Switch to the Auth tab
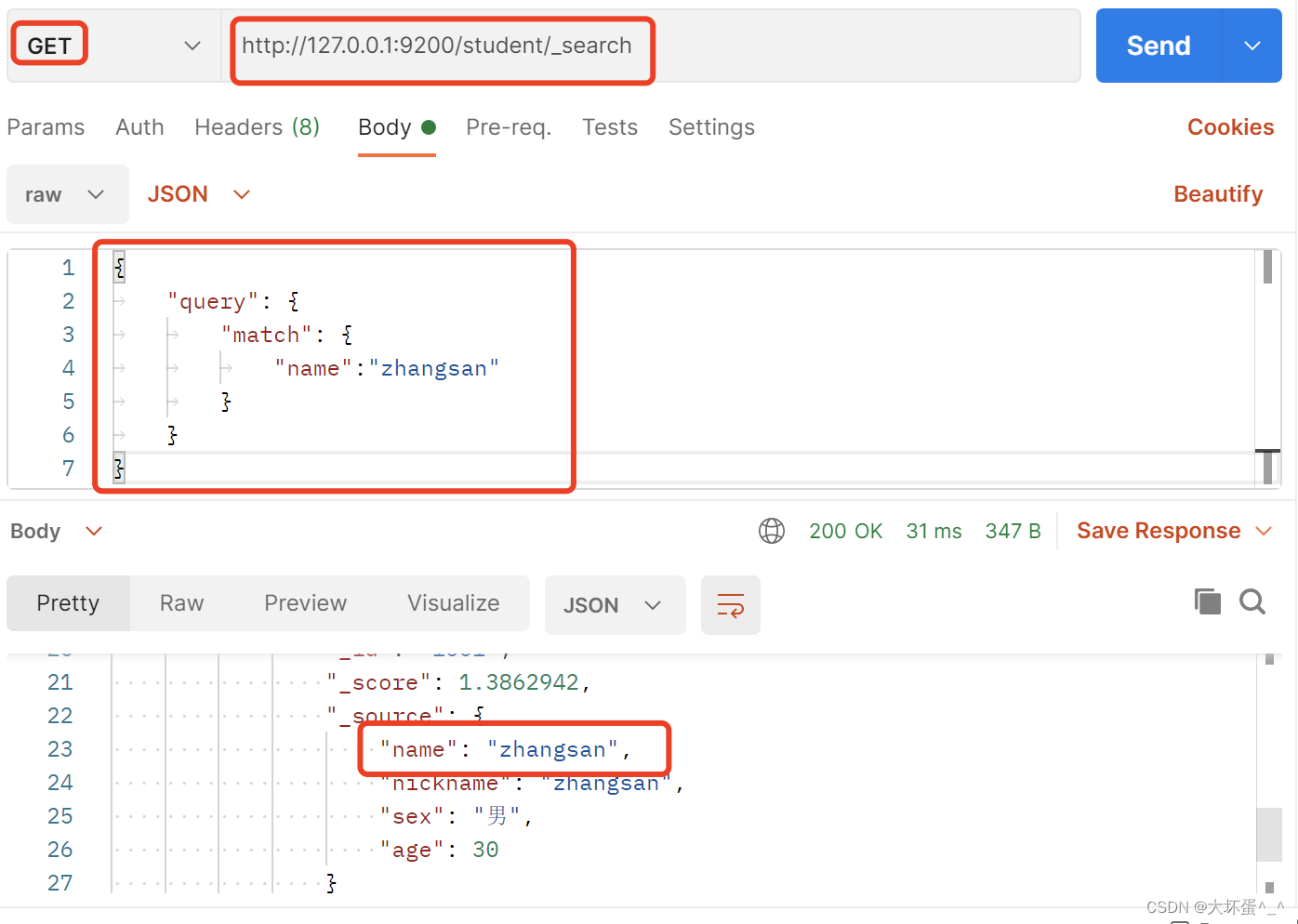 (139, 127)
